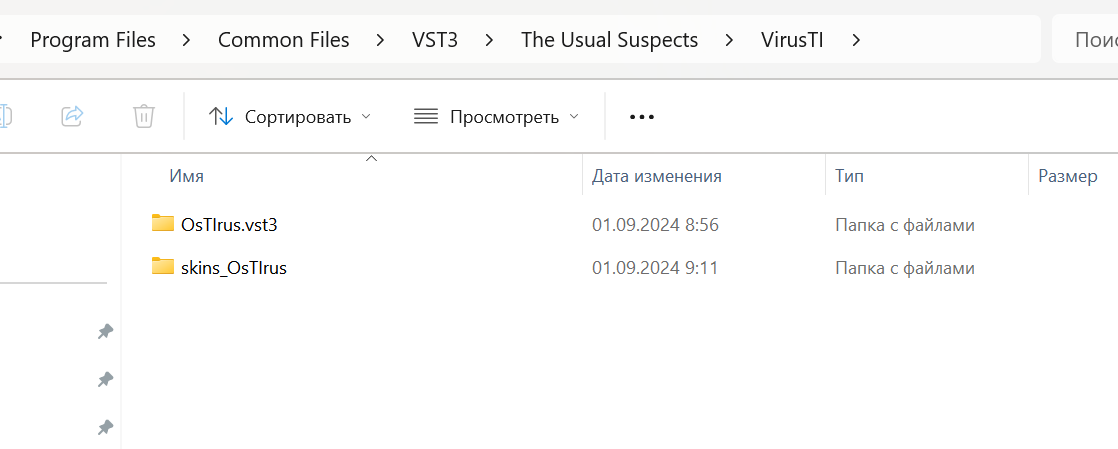
Task: Sort by Тип column header
Action: [x=850, y=176]
